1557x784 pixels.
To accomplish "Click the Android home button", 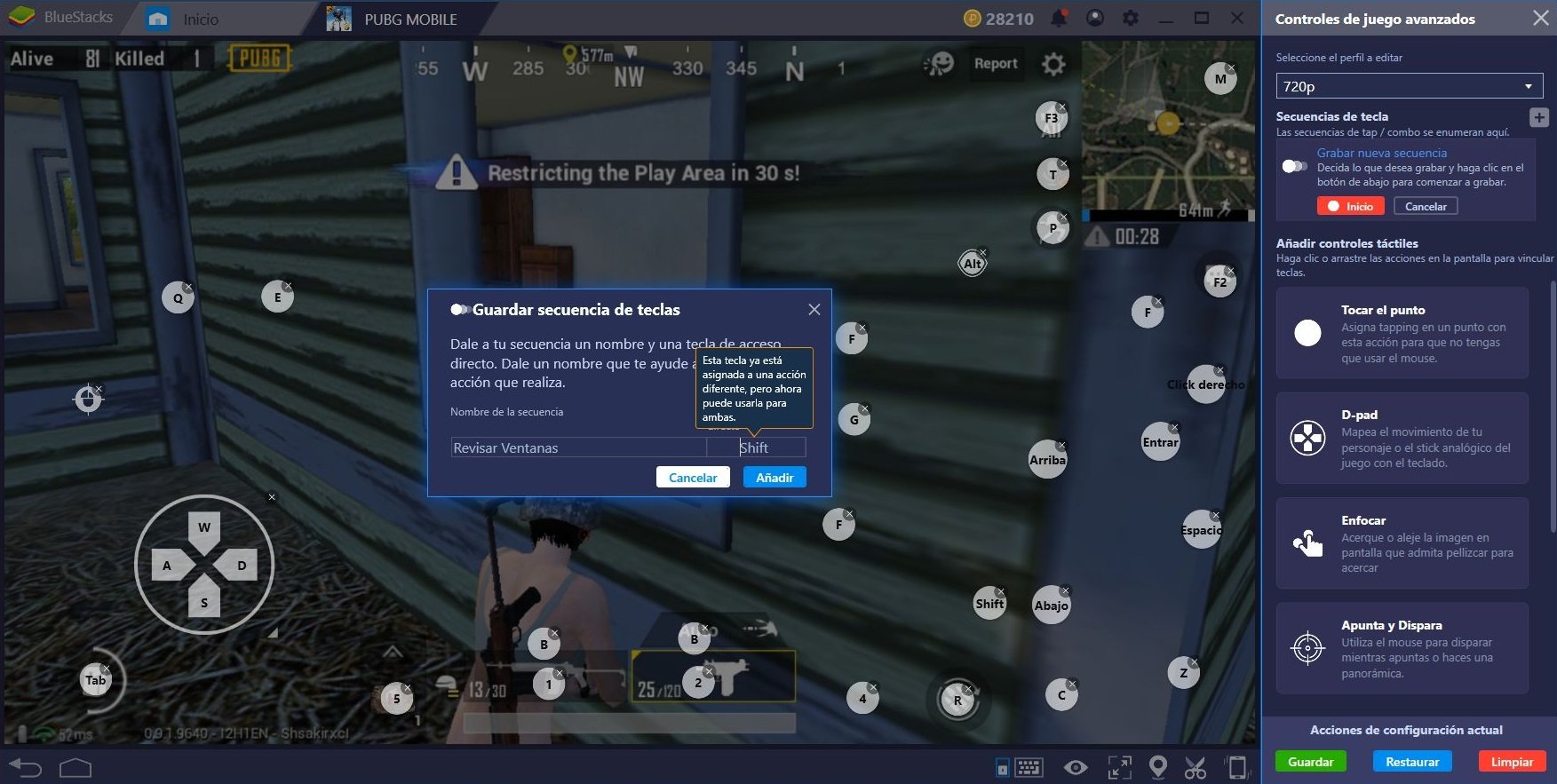I will pyautogui.click(x=75, y=767).
